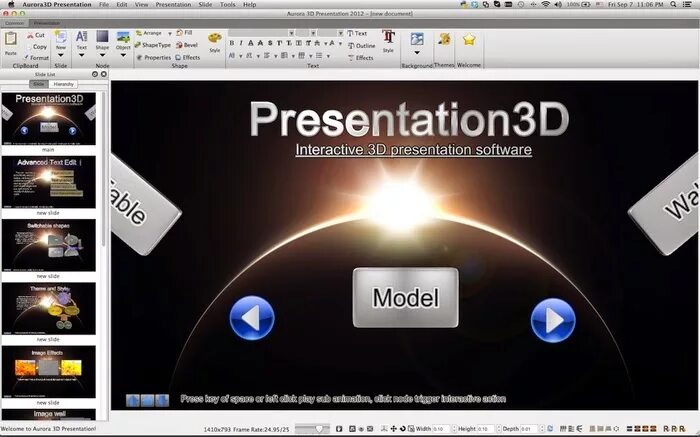The image size is (700, 437).
Task: Open Effects in the Shape group
Action: pos(188,58)
